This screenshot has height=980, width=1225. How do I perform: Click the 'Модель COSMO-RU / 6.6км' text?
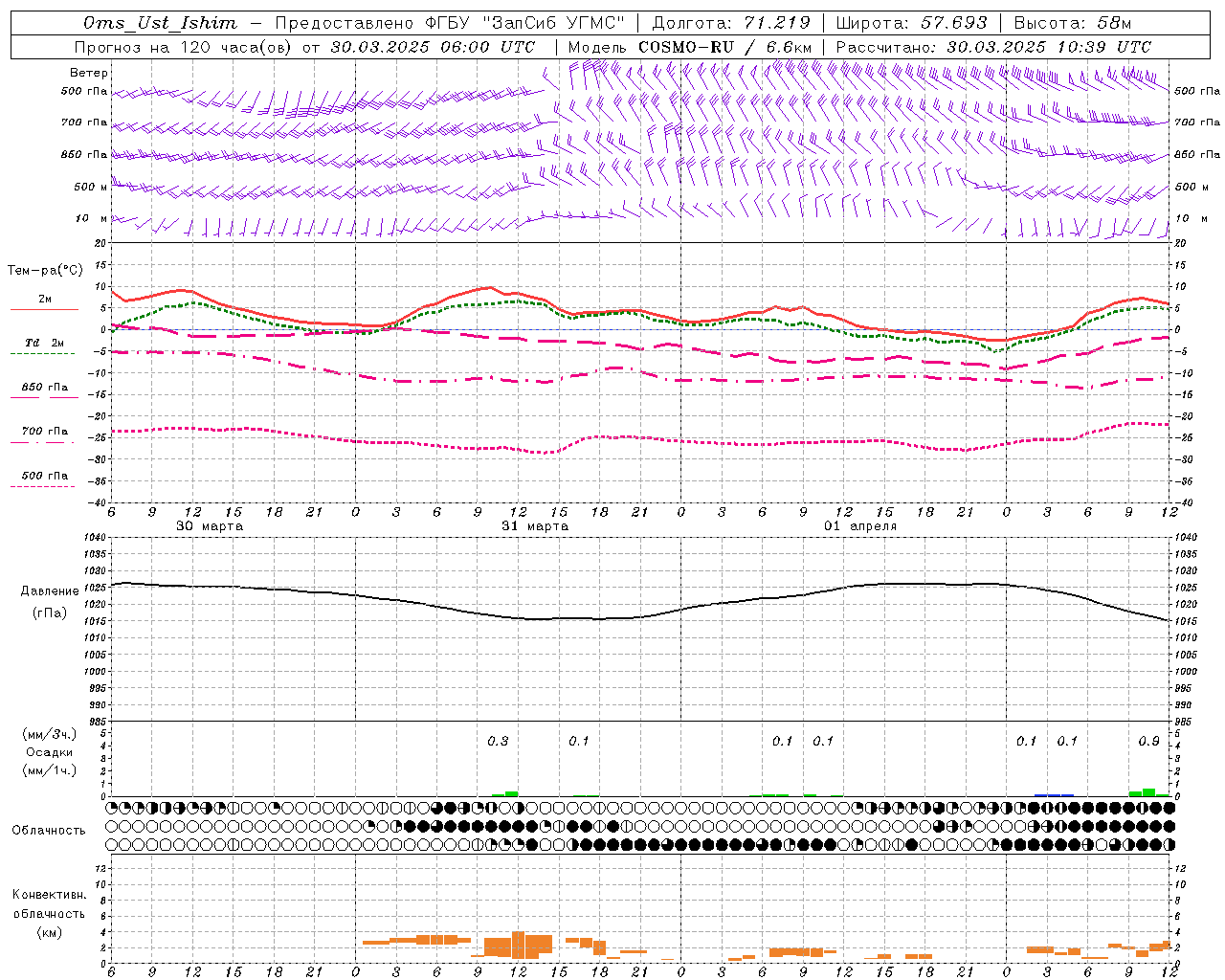[x=690, y=47]
